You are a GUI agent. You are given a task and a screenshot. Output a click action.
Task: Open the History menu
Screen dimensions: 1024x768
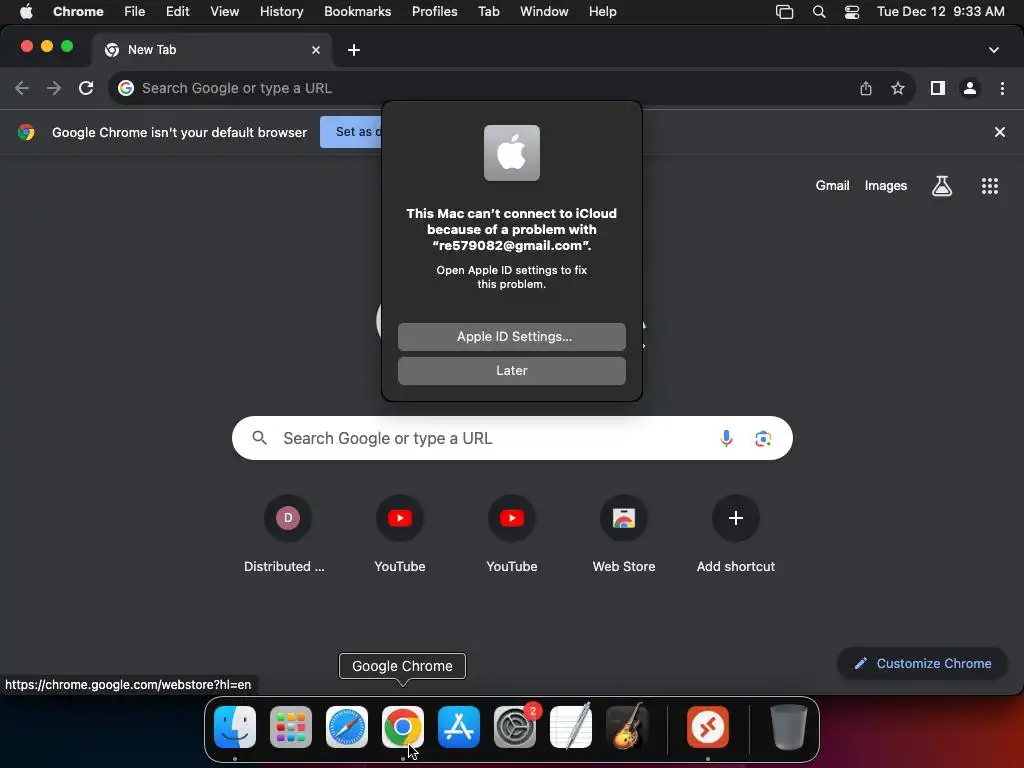click(x=281, y=12)
